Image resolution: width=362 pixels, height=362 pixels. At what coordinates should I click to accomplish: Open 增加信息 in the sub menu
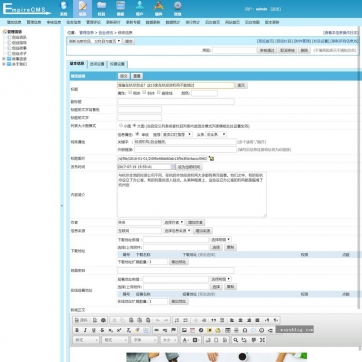coord(14,22)
